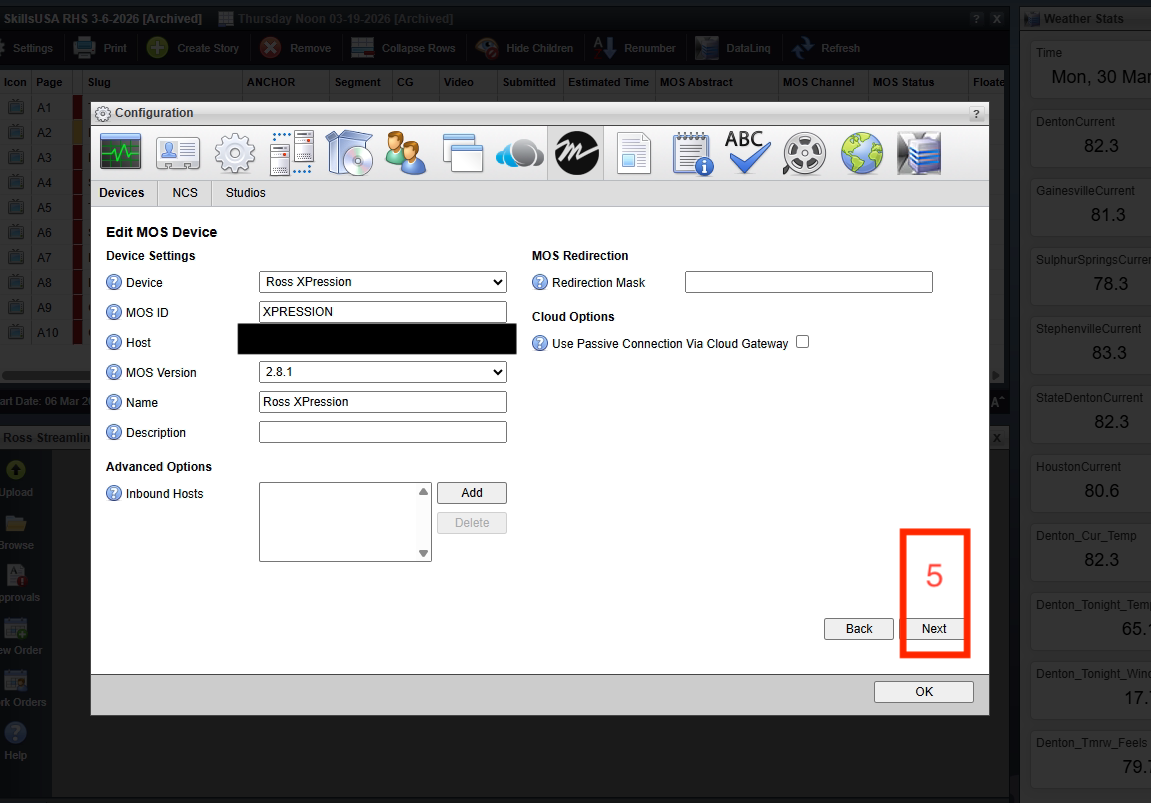Click the MOS ID field containing XPRESSION

(382, 312)
